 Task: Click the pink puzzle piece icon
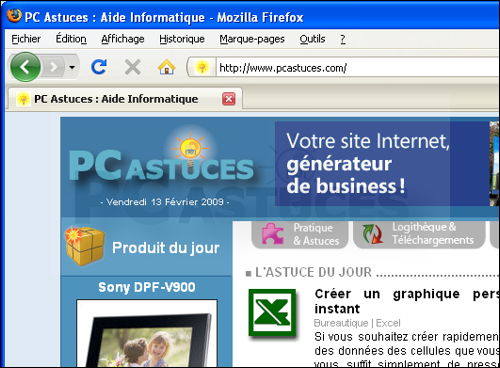[x=273, y=233]
